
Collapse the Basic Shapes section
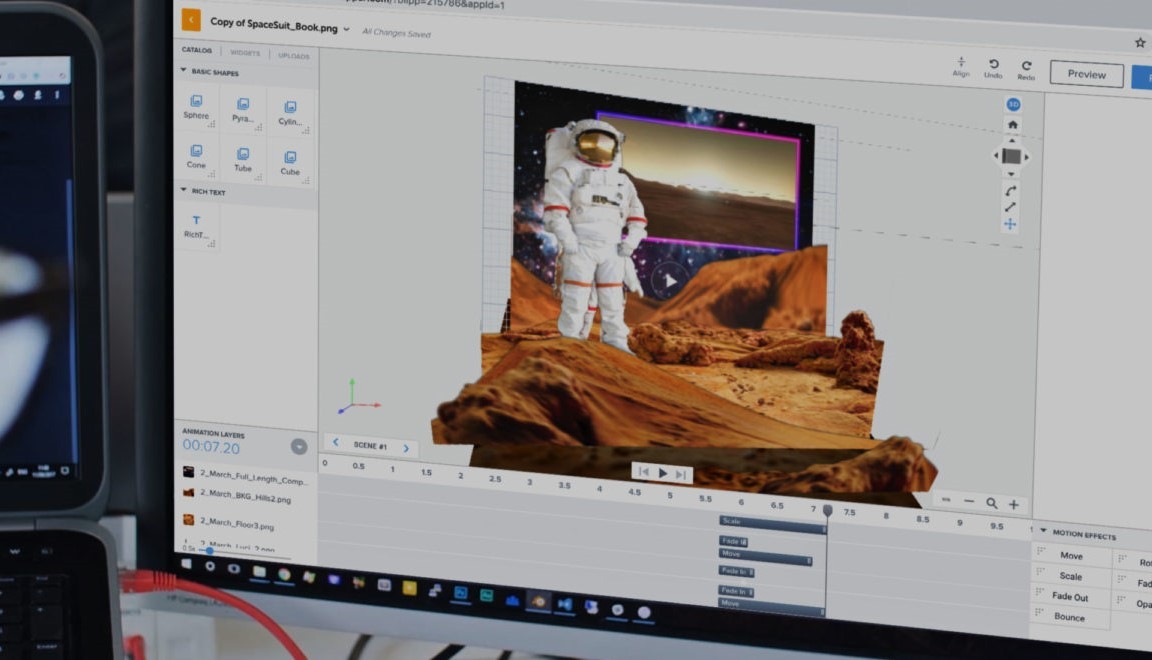[x=183, y=71]
